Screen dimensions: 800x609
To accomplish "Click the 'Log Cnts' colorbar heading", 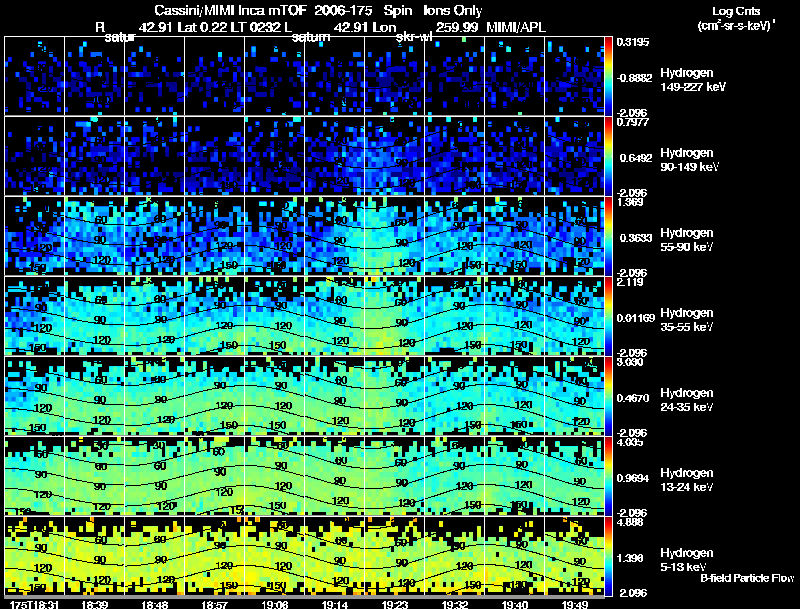I will (736, 11).
